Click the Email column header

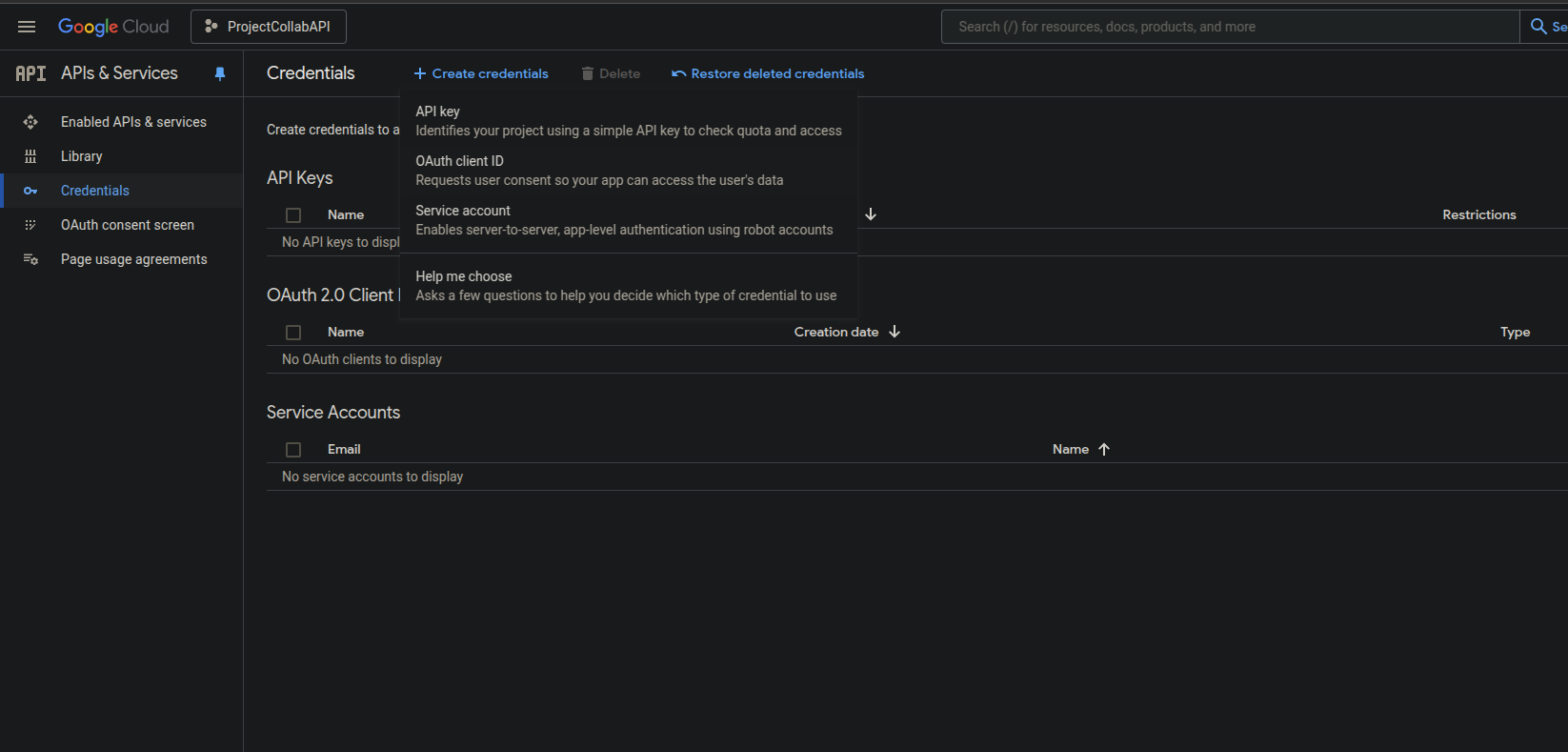344,449
